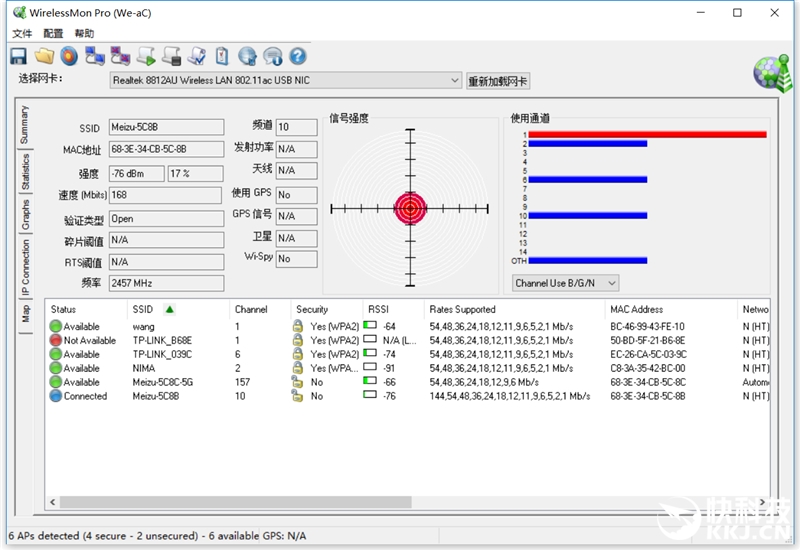Select the NIMA network row
Screen dimensions: 800x550
pyautogui.click(x=408, y=368)
